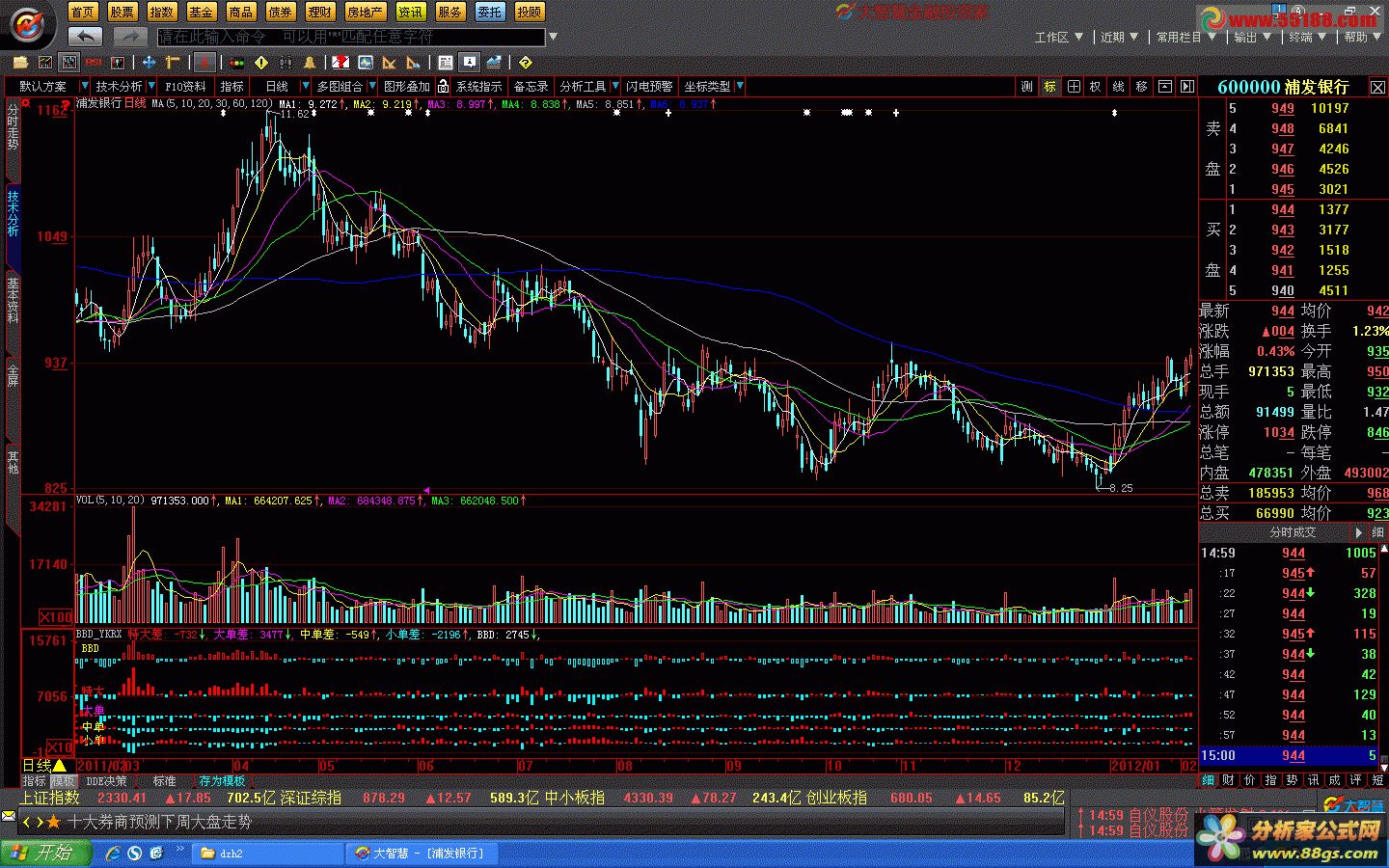Click the red up-arrow toolbar icon
This screenshot has height=868, width=1389.
(204, 63)
